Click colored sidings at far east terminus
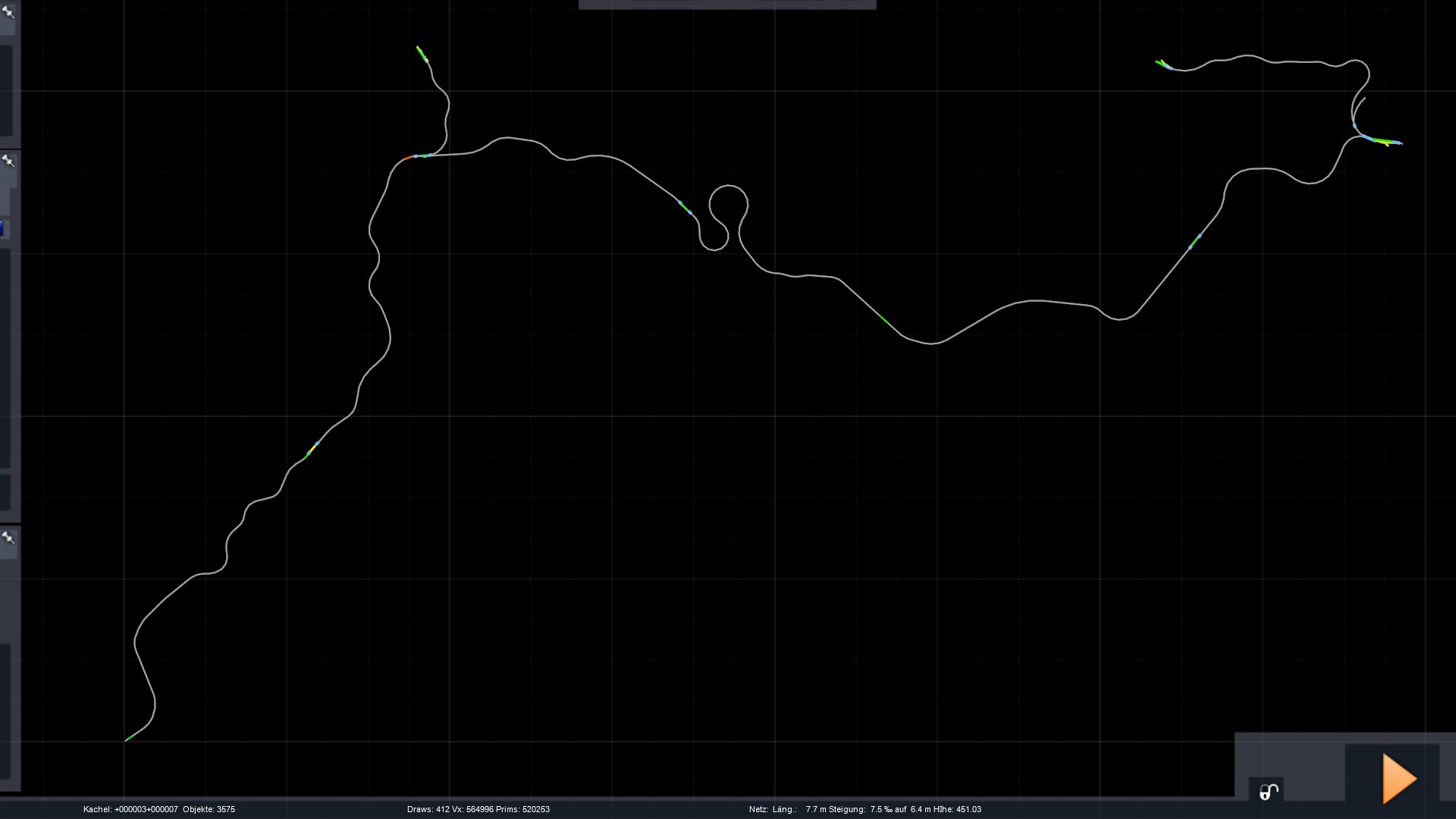The image size is (1456, 819). tap(1382, 141)
